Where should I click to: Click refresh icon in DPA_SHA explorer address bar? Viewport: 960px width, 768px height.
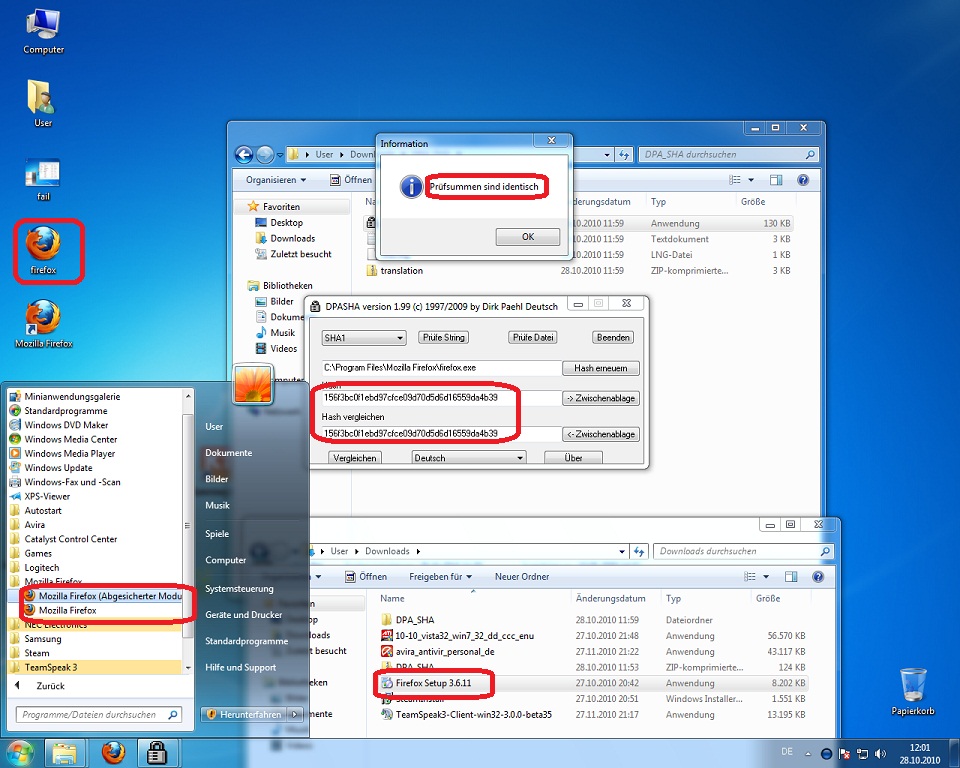click(624, 155)
